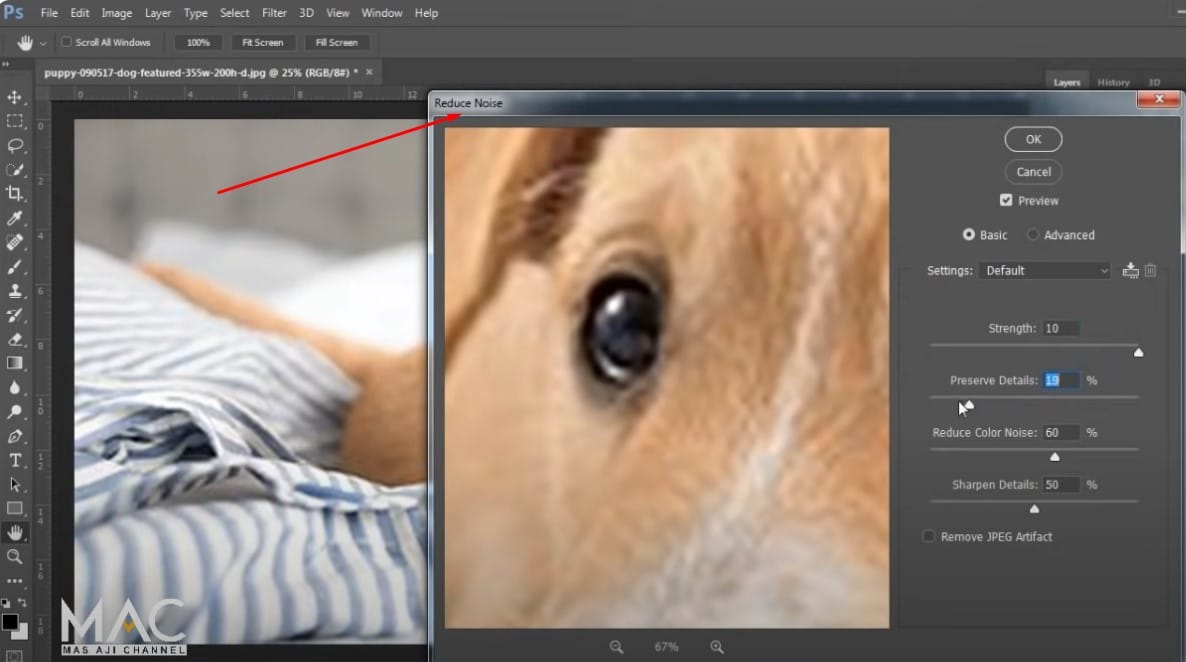The image size is (1186, 662).
Task: Enable Scroll All Windows checkbox
Action: (x=67, y=42)
